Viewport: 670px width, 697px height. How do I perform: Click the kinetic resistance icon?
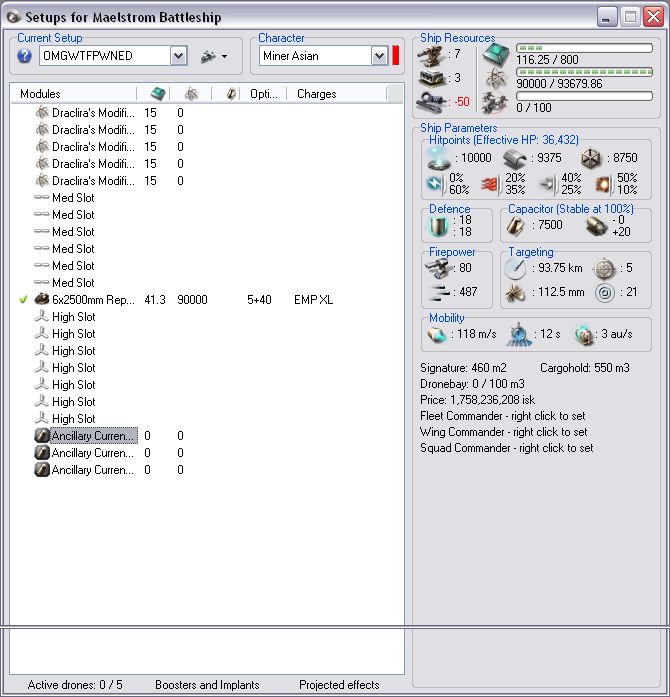(x=547, y=184)
